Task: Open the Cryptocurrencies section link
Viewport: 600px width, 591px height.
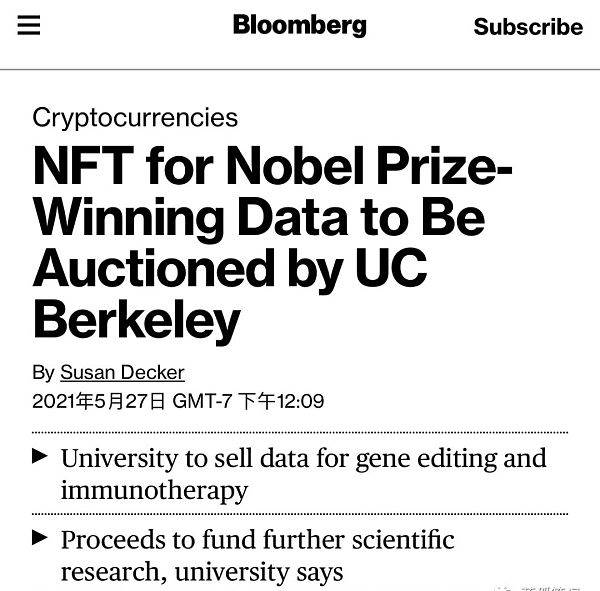Action: click(x=135, y=118)
